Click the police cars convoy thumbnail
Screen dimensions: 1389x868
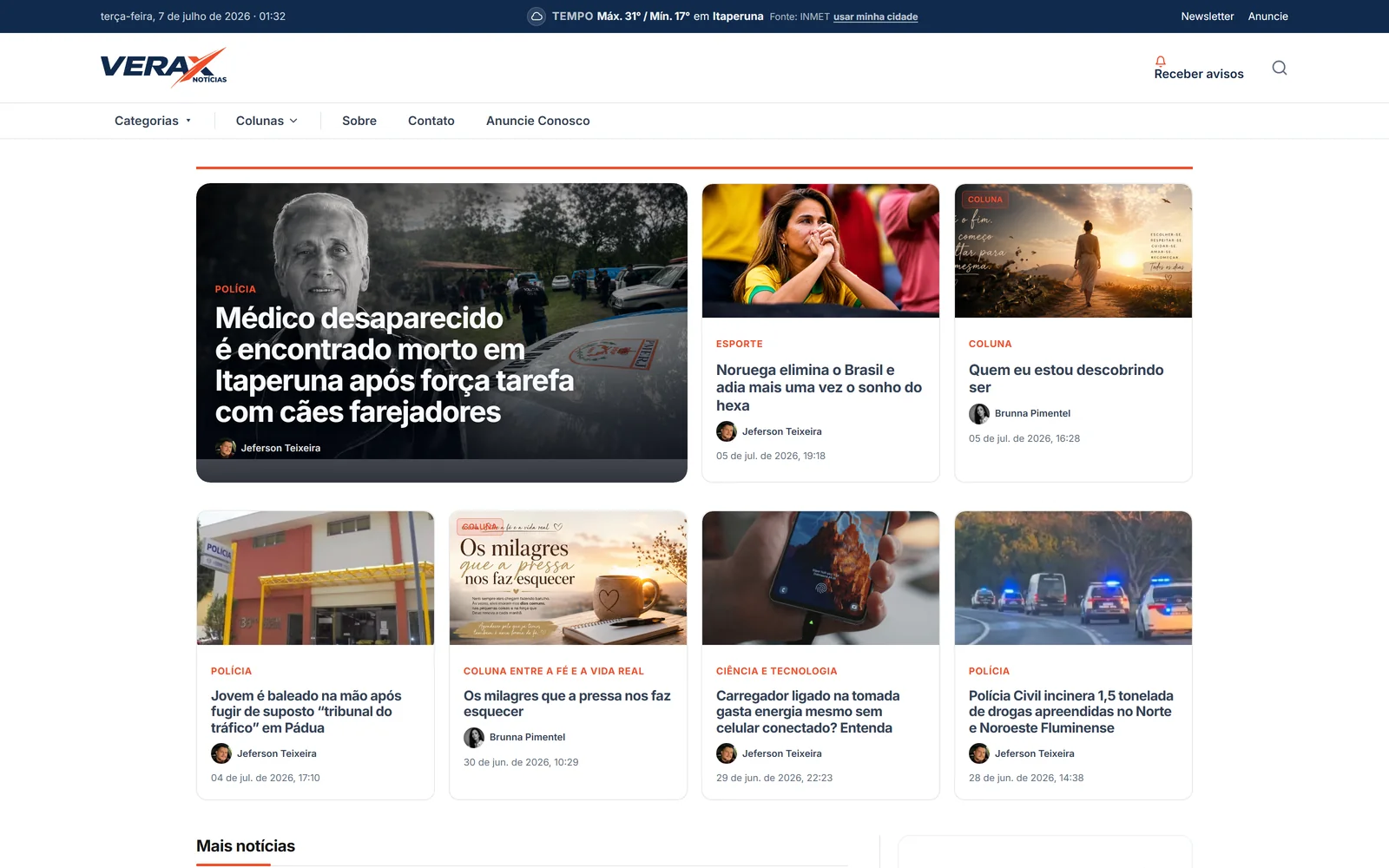point(1073,578)
